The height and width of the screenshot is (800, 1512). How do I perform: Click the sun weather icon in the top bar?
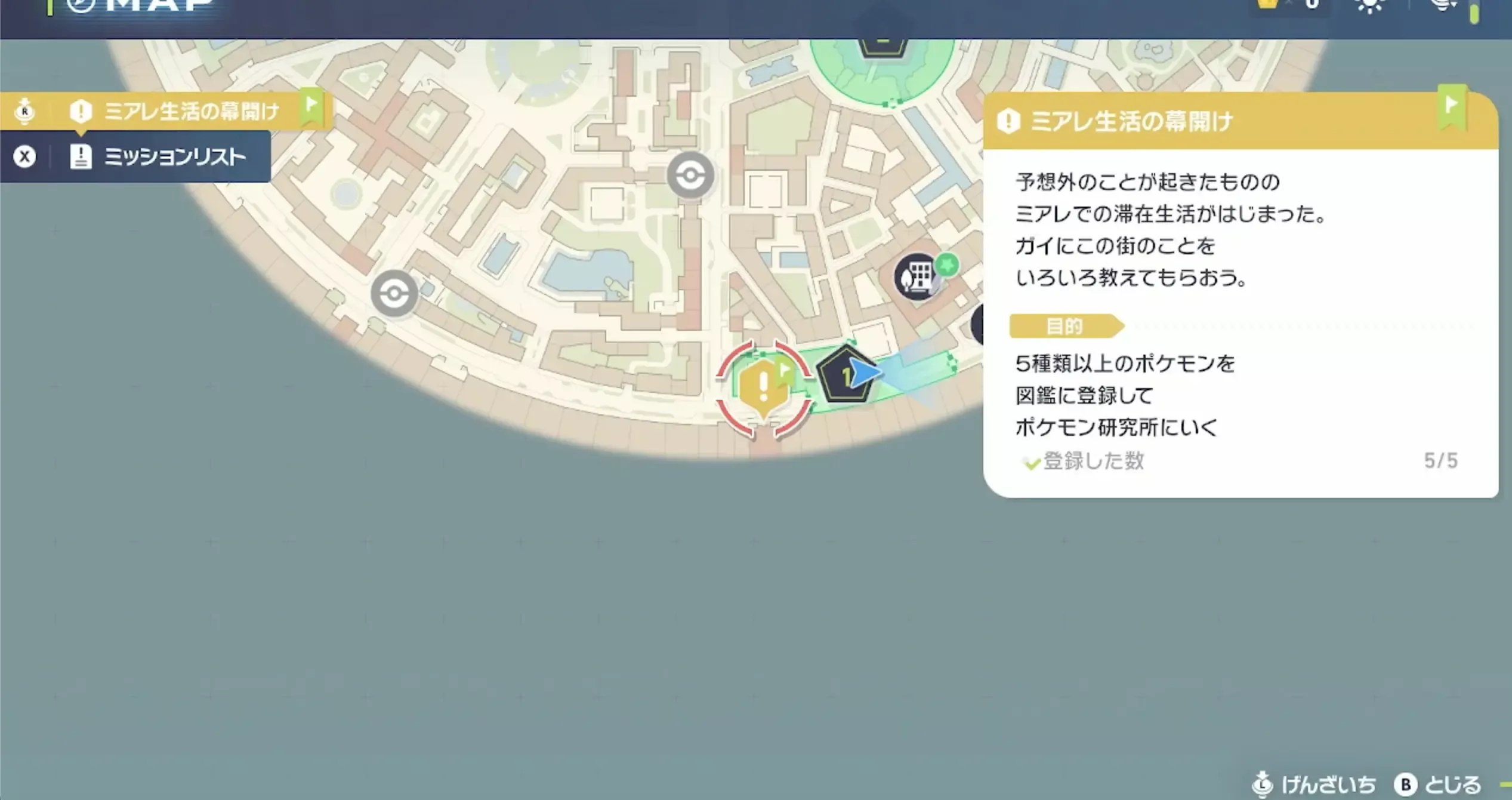pos(1369,6)
